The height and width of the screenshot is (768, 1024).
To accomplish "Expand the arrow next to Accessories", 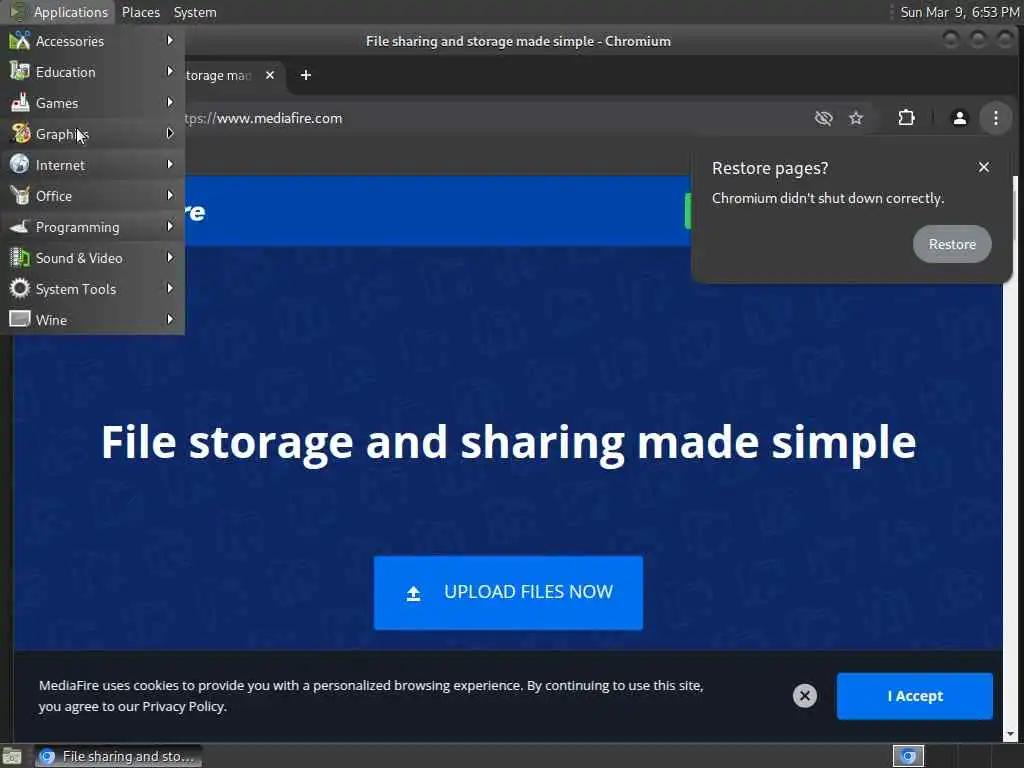I will pos(170,40).
